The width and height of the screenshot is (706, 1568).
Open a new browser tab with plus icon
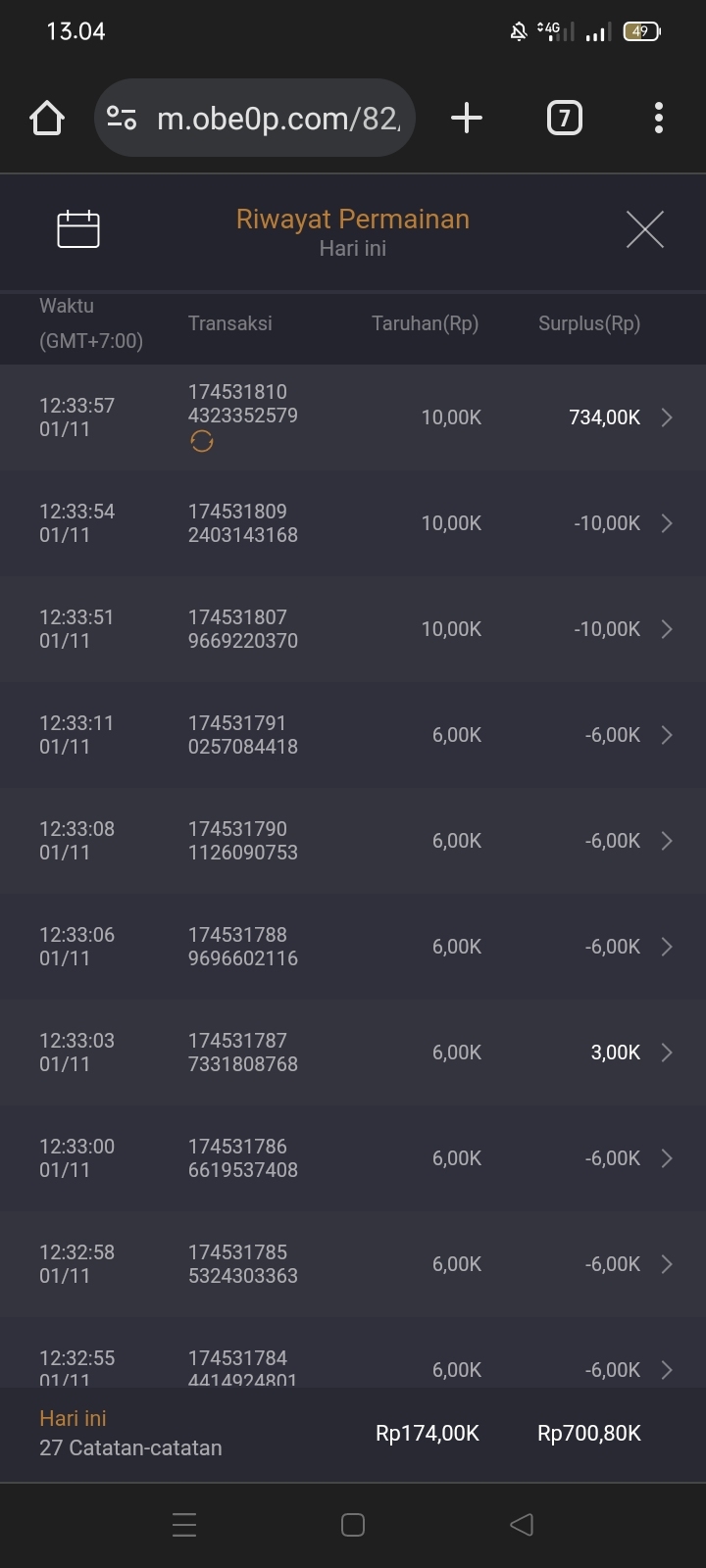tap(467, 119)
